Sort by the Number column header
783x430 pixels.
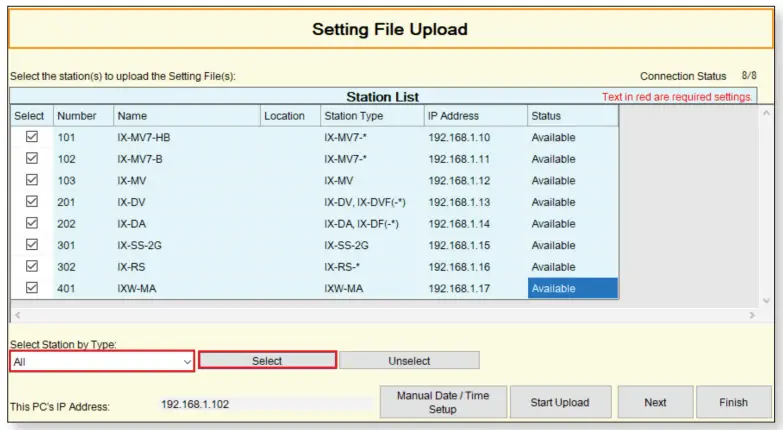(83, 116)
